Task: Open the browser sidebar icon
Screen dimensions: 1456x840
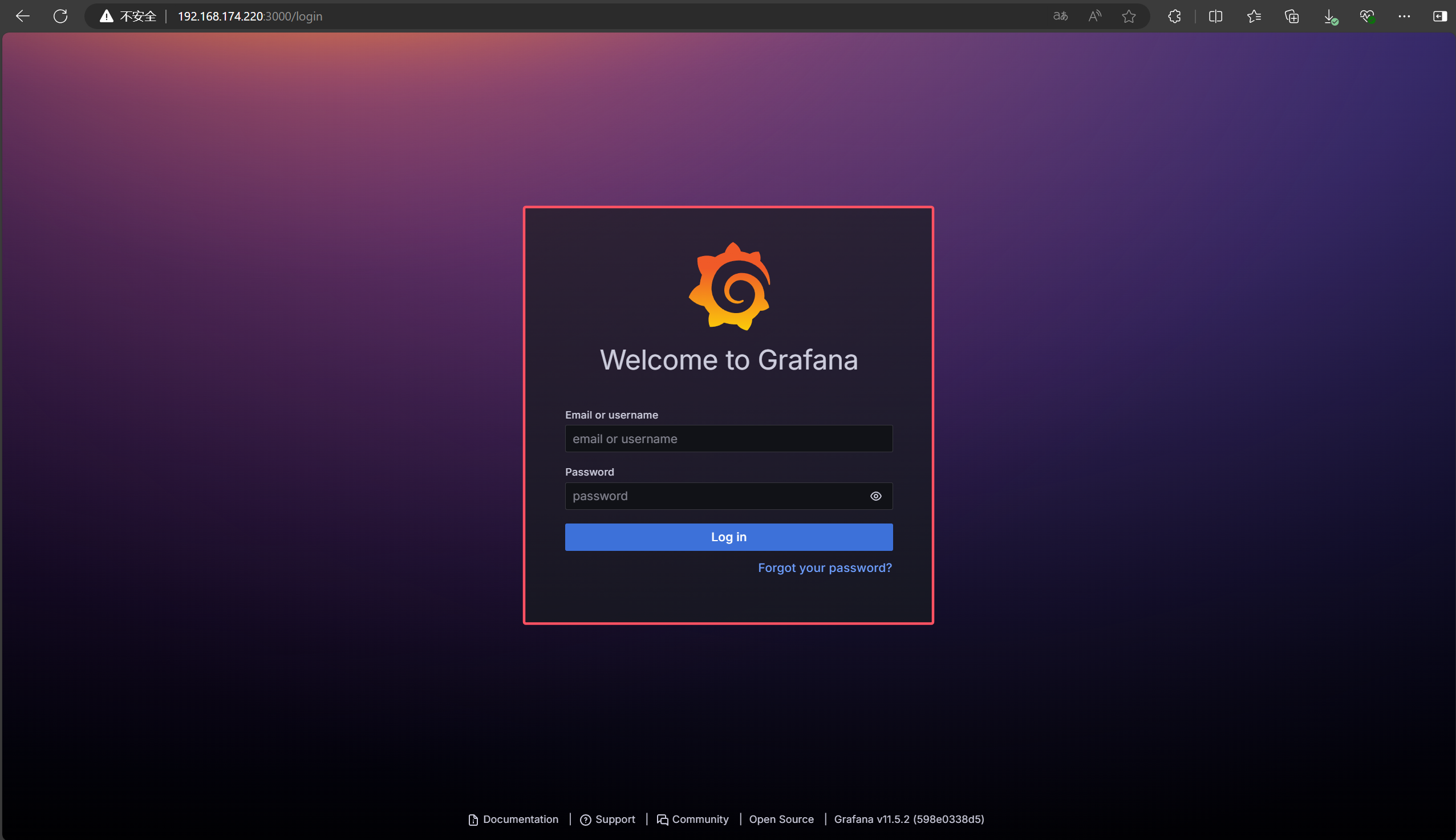Action: click(x=1440, y=16)
